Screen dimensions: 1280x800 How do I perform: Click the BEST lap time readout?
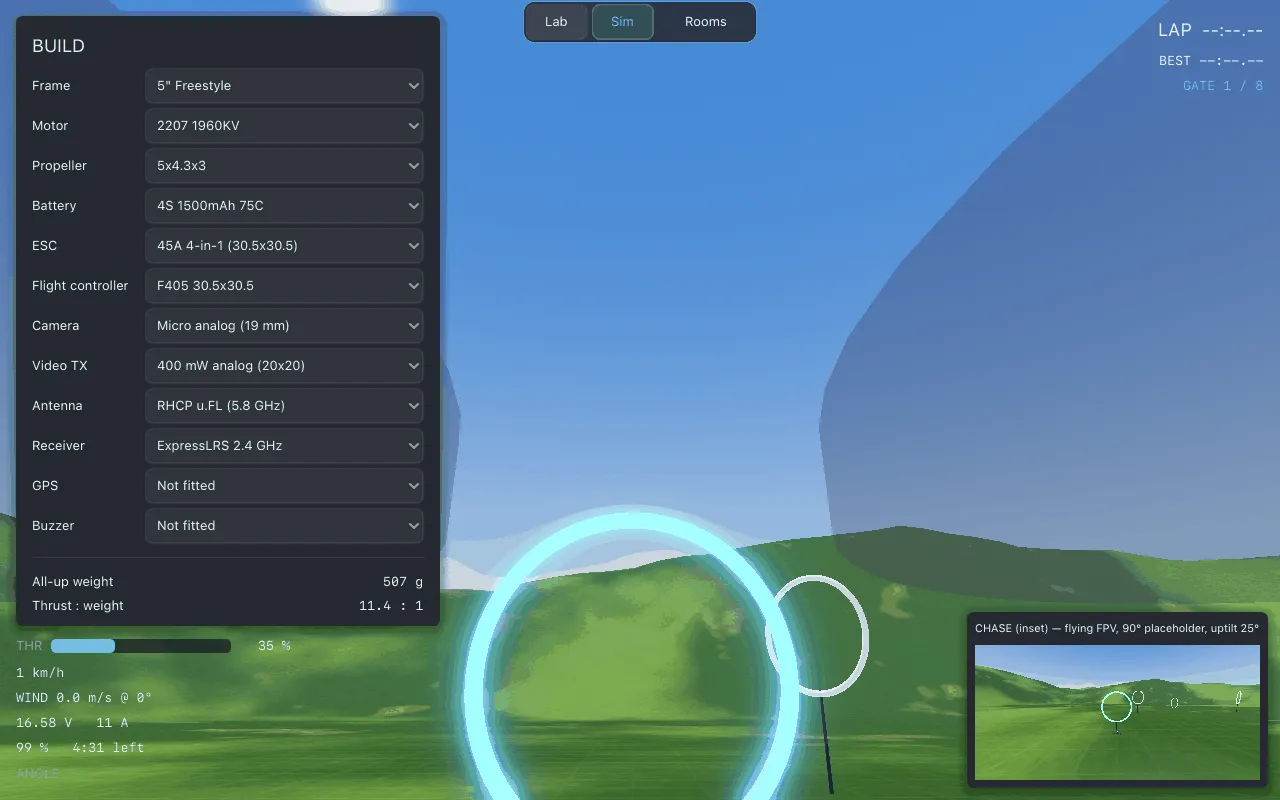1211,61
